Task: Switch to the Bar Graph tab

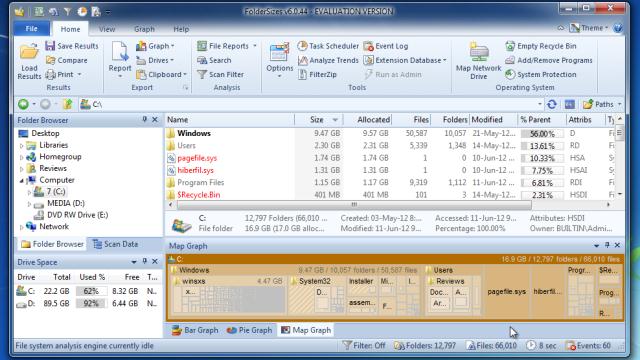Action: click(x=195, y=330)
